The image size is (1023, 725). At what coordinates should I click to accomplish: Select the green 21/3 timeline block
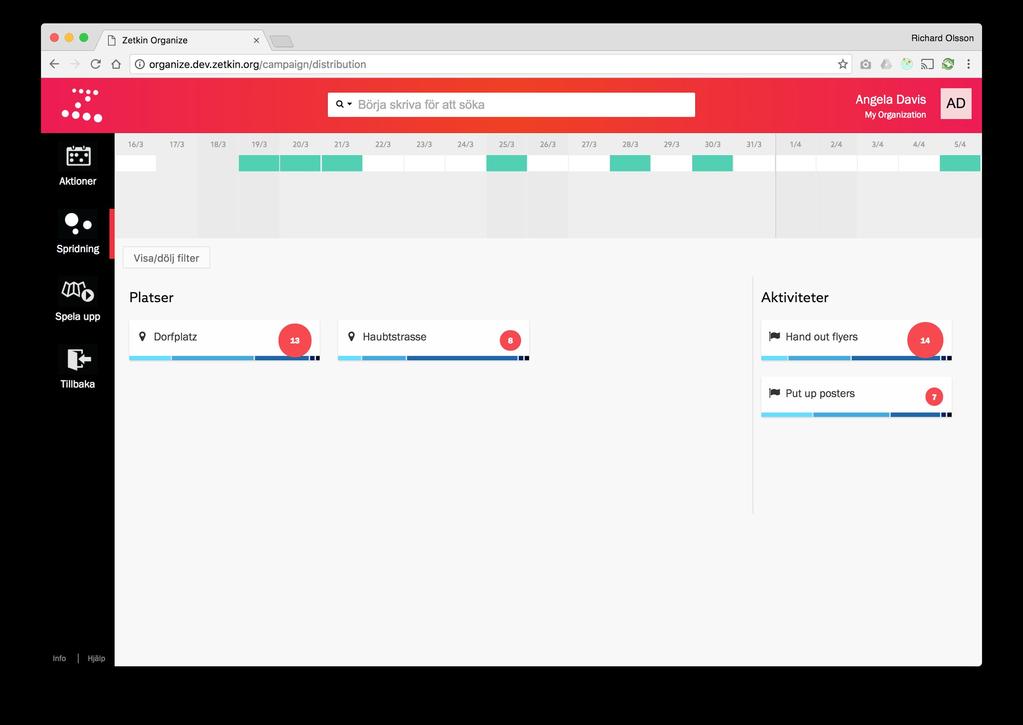pos(342,163)
